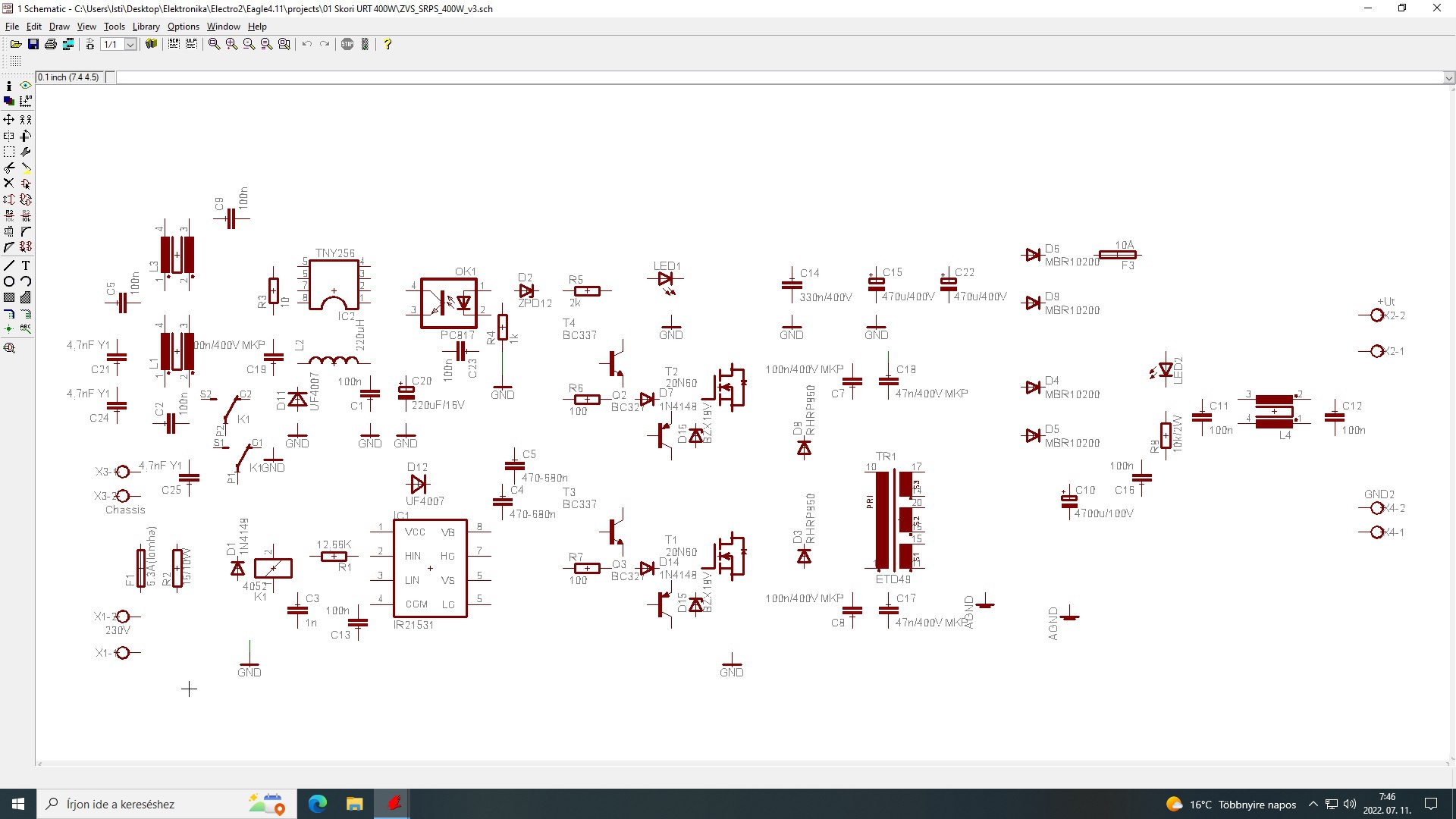Select the Junction tool
The image size is (1456, 819).
point(9,329)
